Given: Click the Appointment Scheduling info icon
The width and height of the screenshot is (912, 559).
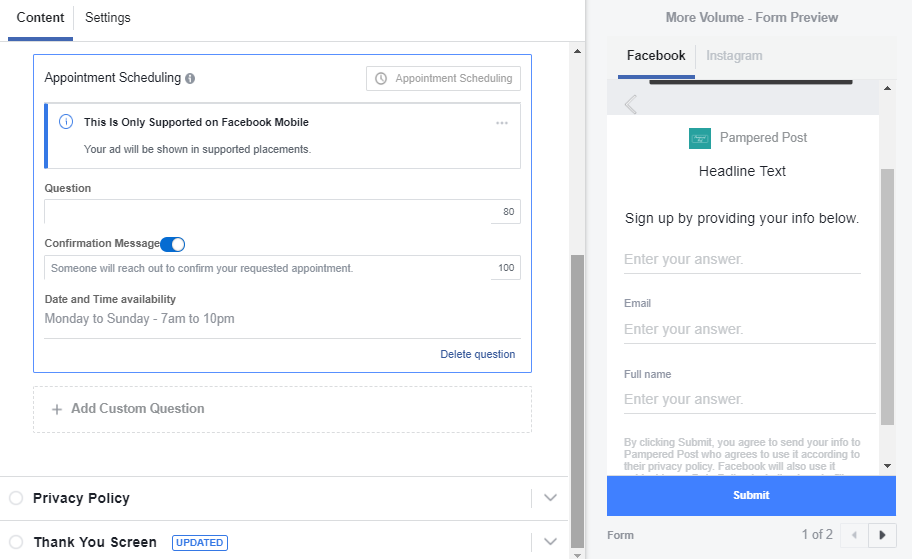Looking at the screenshot, I should [x=191, y=78].
